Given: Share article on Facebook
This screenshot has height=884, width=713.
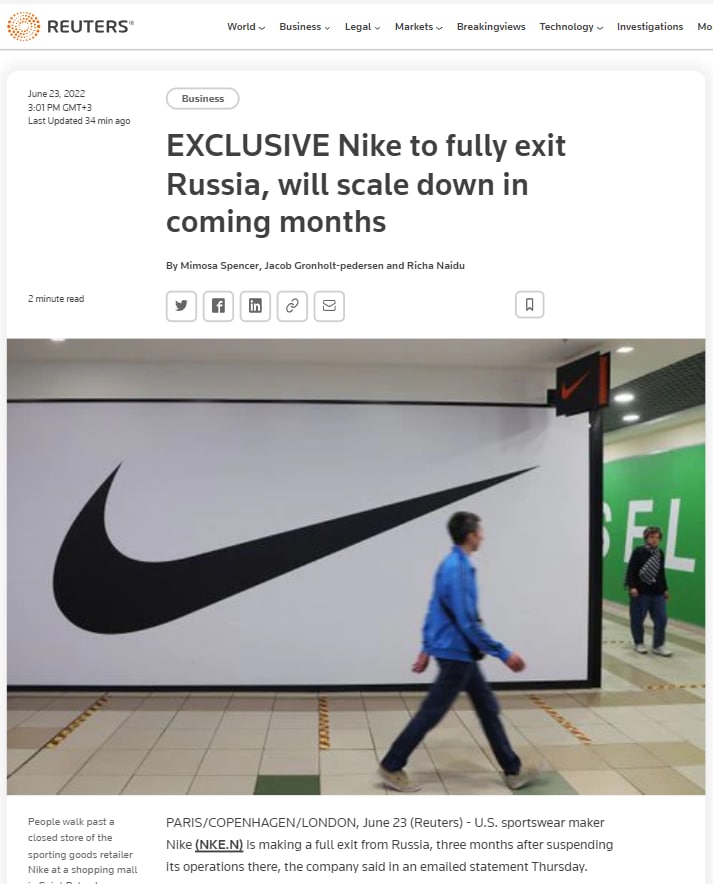Looking at the screenshot, I should pos(218,306).
